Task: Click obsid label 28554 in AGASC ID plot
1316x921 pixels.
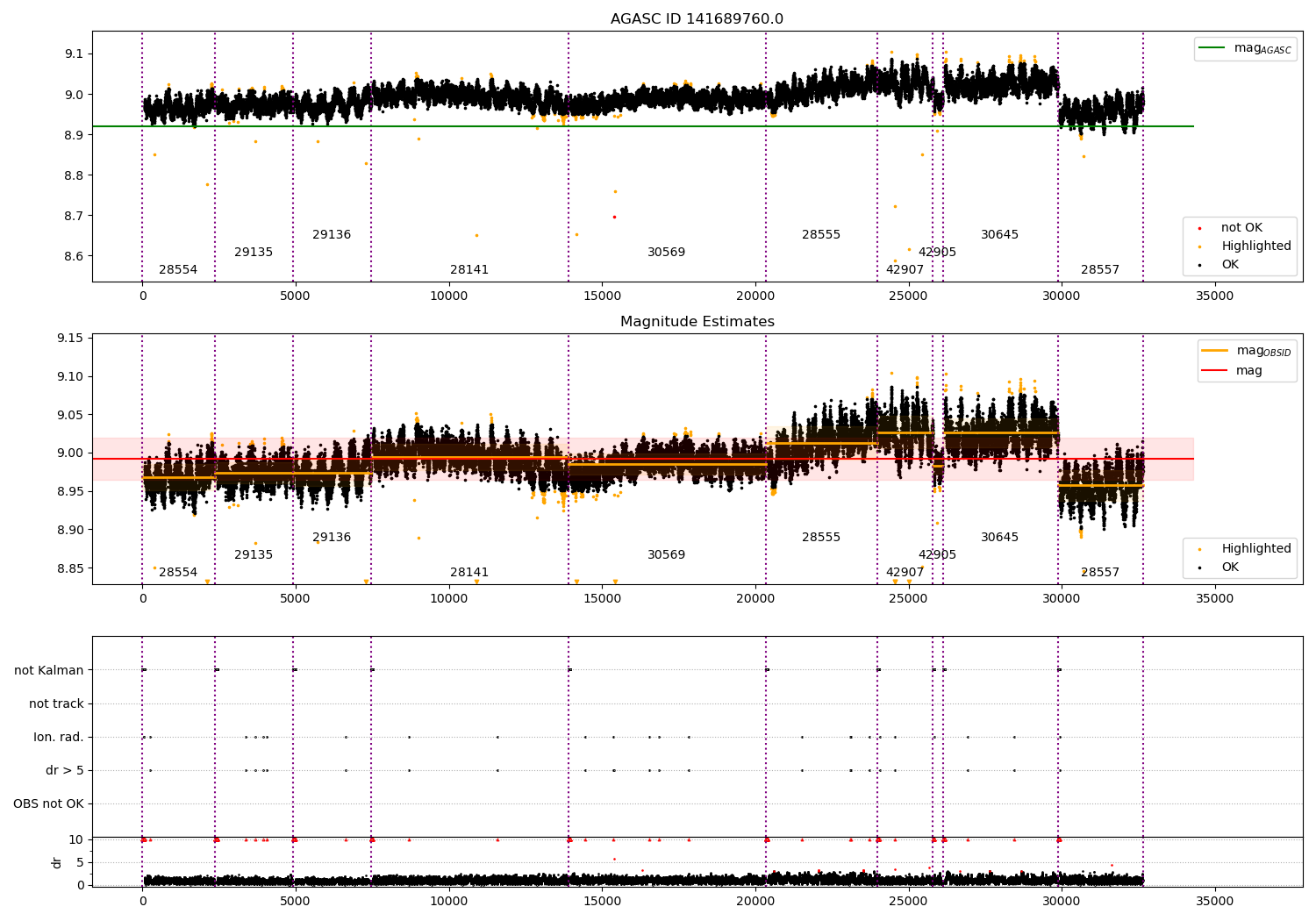Action: pos(178,269)
